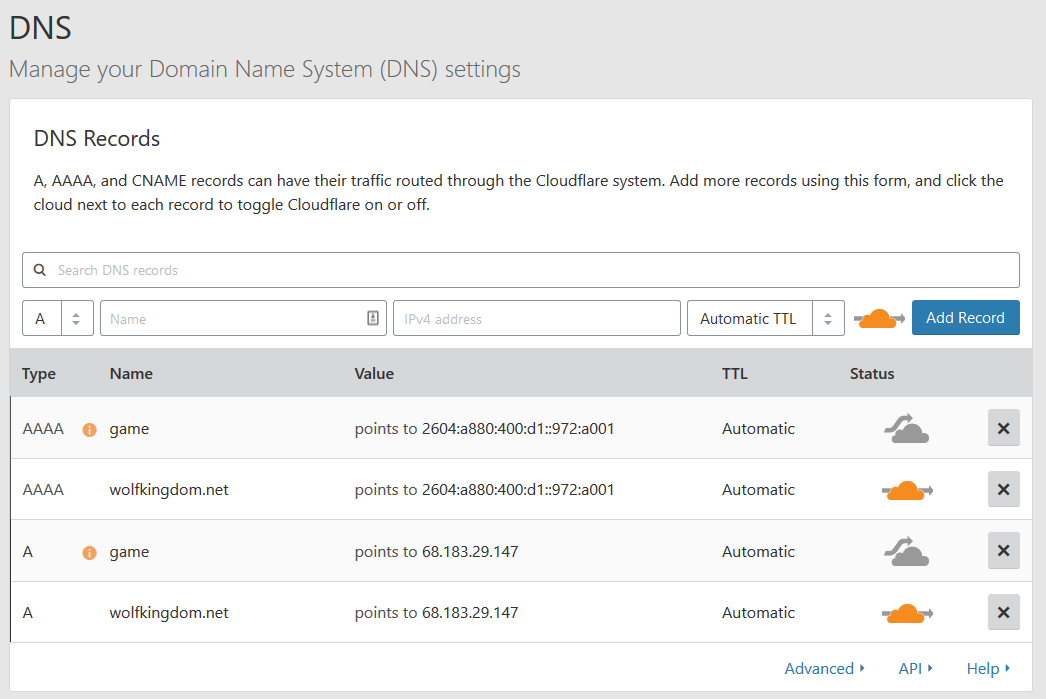Expand the API section
The width and height of the screenshot is (1046, 699).
(915, 668)
